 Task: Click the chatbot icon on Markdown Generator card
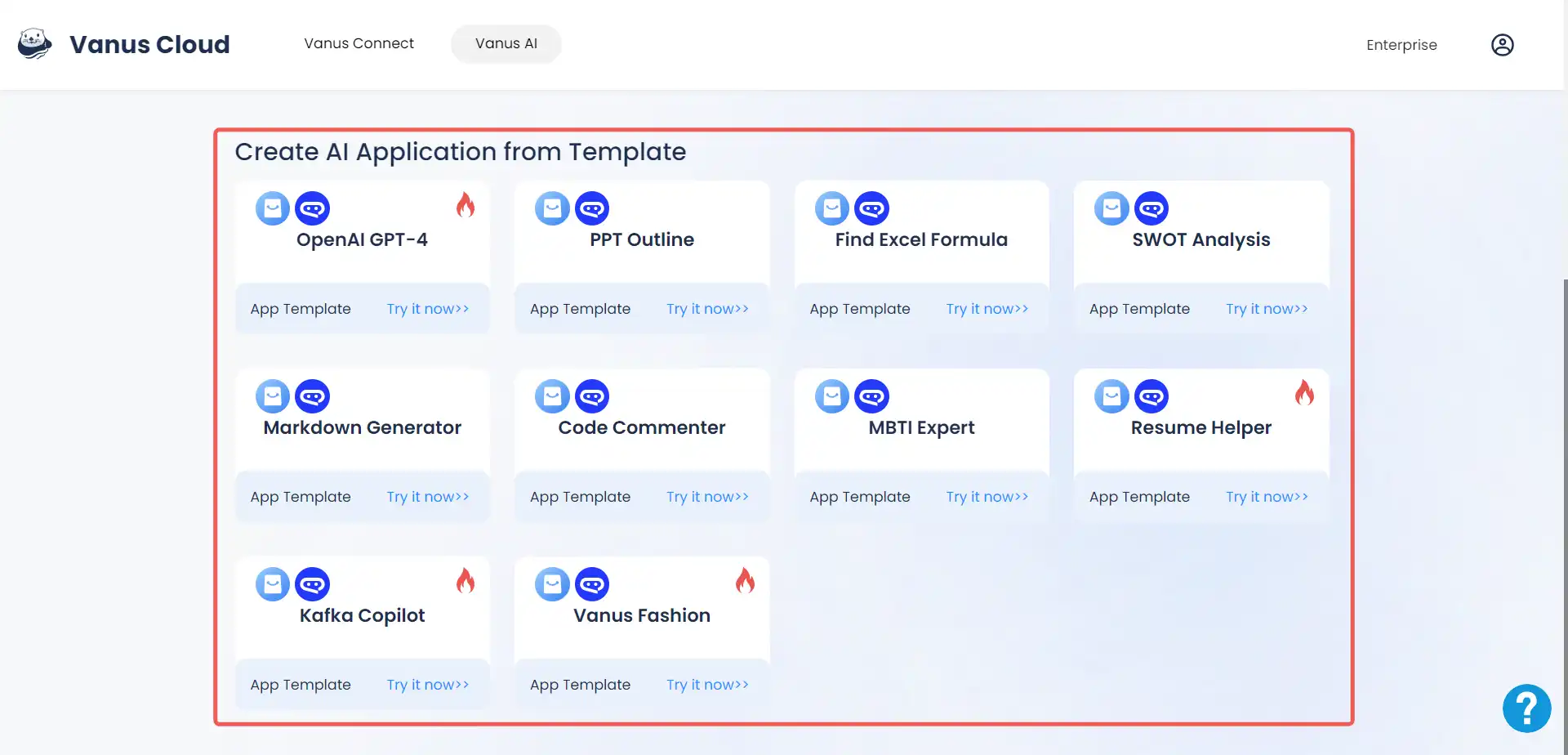(x=312, y=396)
